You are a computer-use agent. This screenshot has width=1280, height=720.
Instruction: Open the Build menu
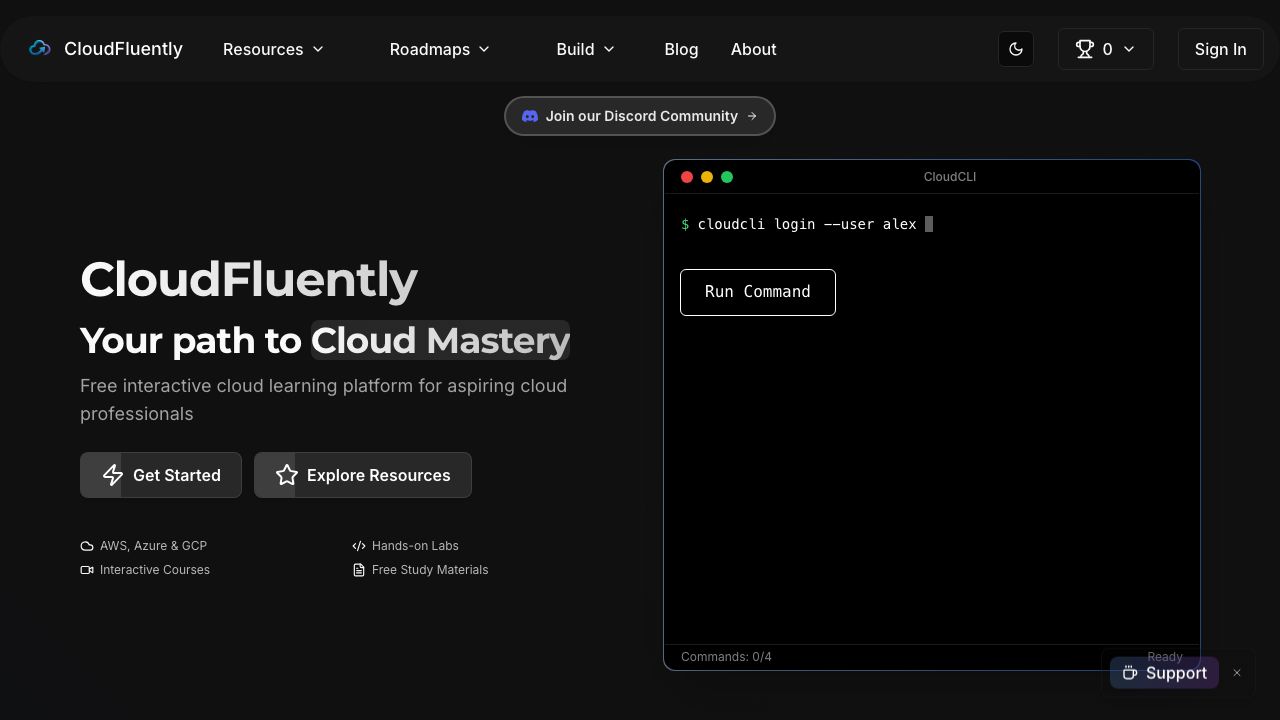(x=586, y=49)
